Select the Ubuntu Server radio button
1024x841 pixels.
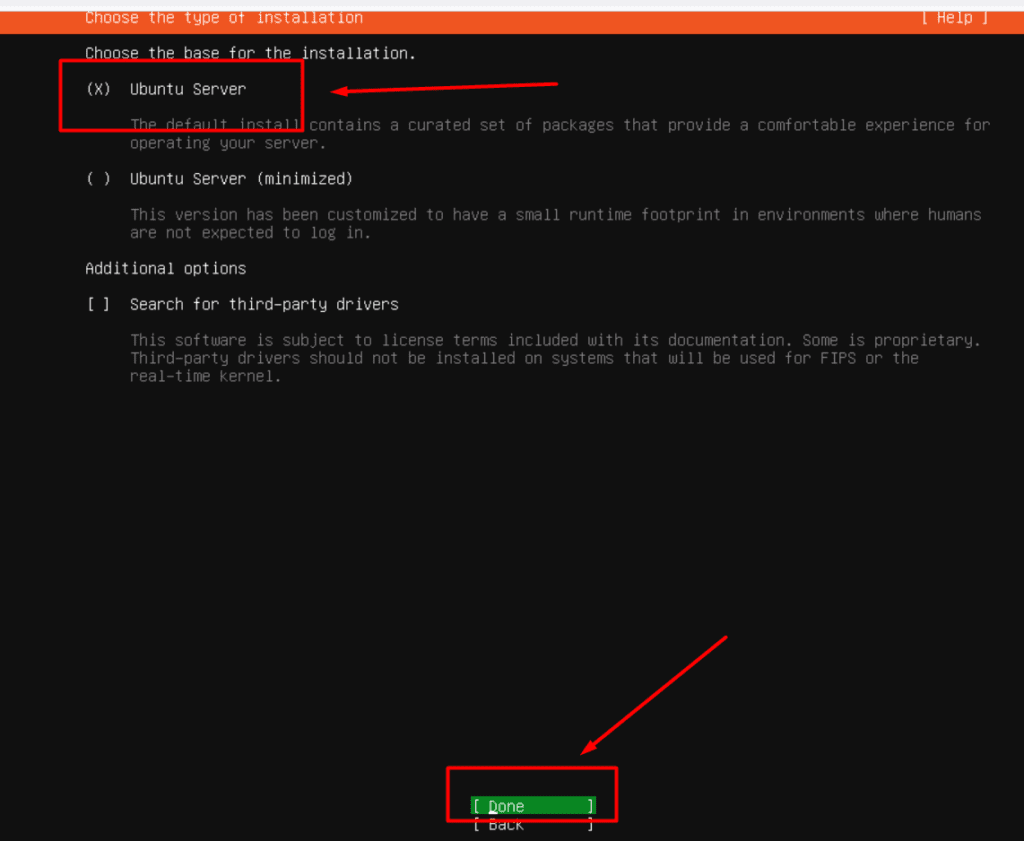click(98, 89)
